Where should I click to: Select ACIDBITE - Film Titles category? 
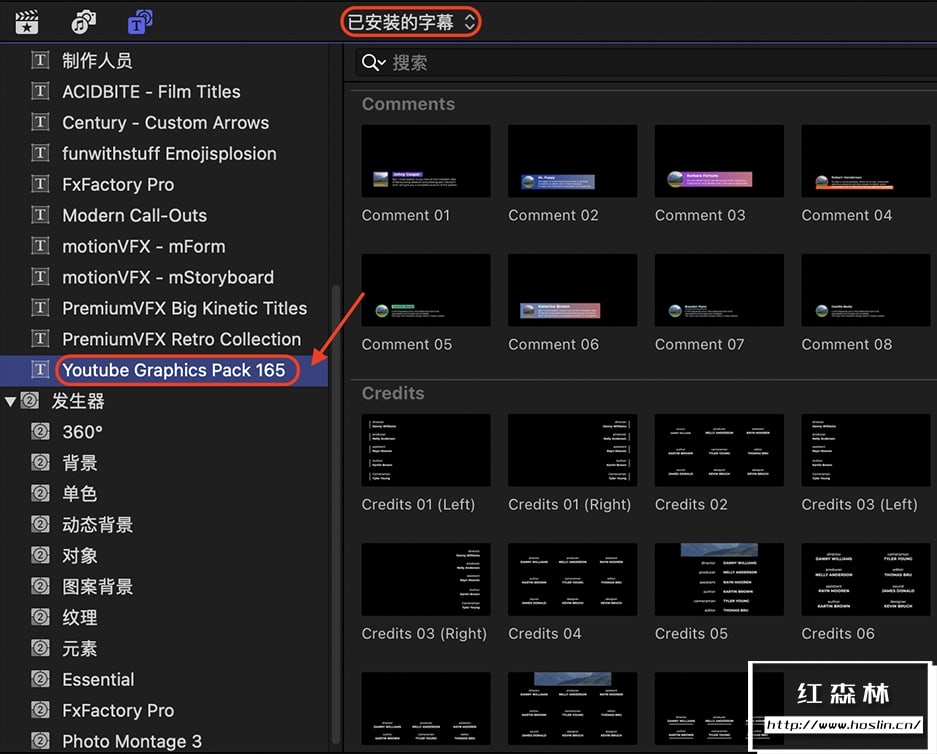151,91
